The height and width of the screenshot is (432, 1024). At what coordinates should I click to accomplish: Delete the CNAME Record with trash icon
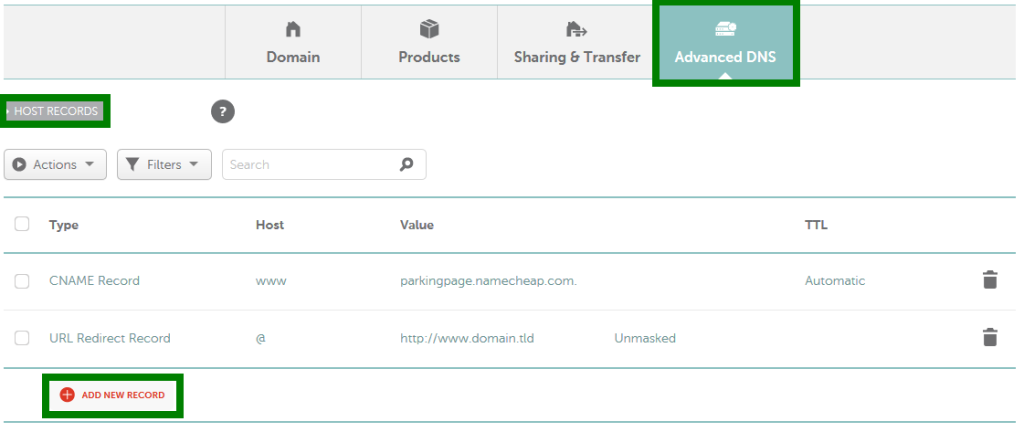click(989, 280)
